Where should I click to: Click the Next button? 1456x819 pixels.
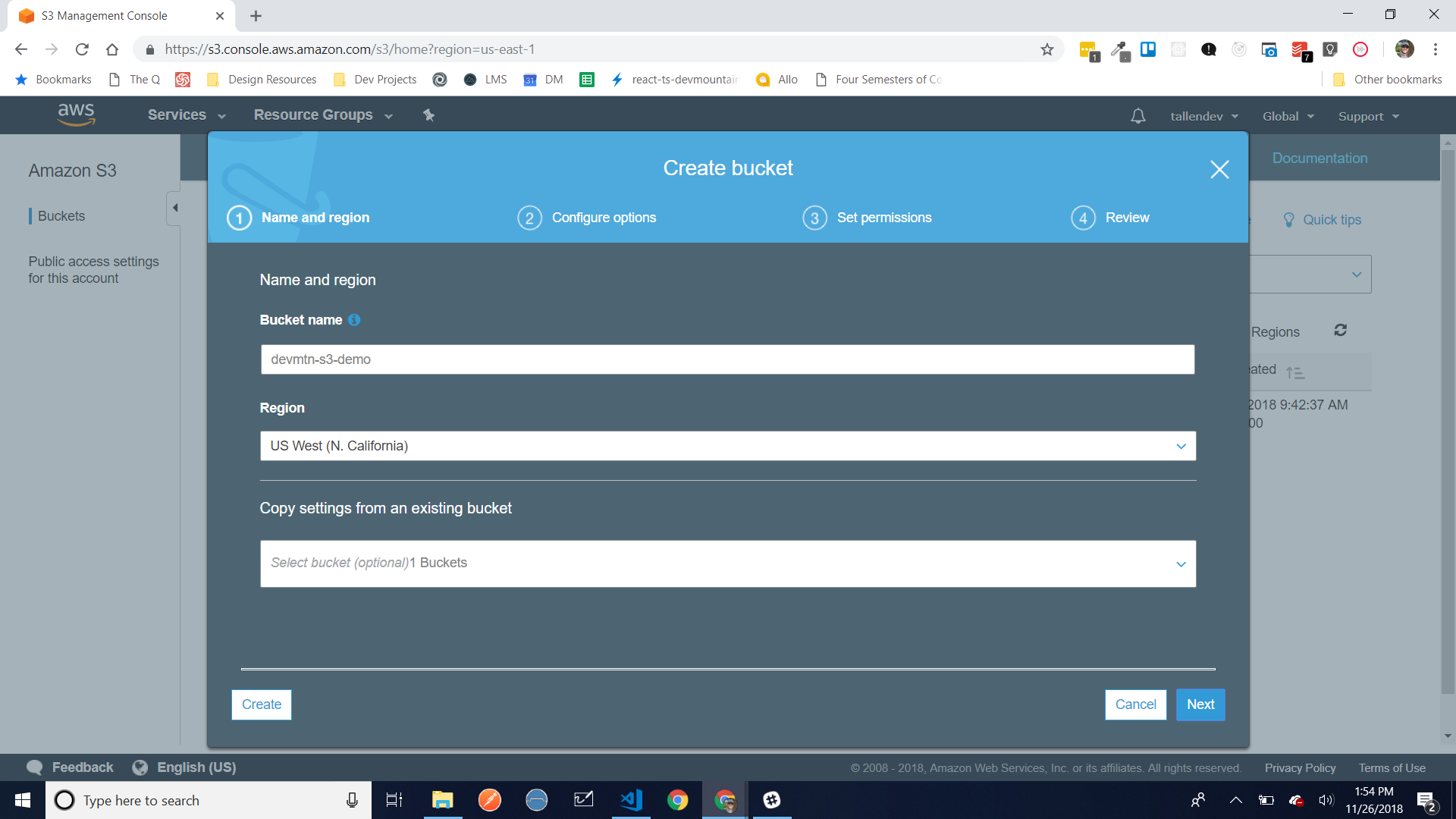coord(1200,704)
